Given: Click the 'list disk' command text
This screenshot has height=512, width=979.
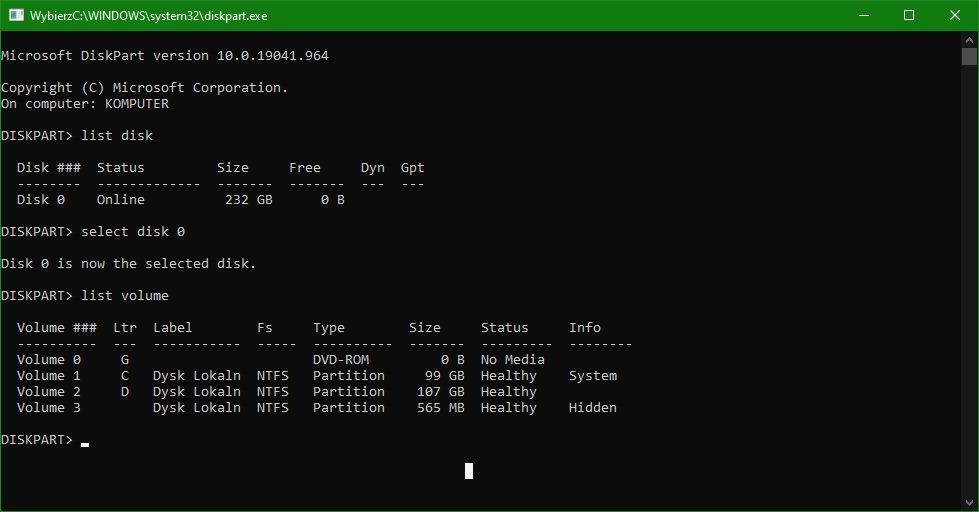Looking at the screenshot, I should tap(117, 135).
